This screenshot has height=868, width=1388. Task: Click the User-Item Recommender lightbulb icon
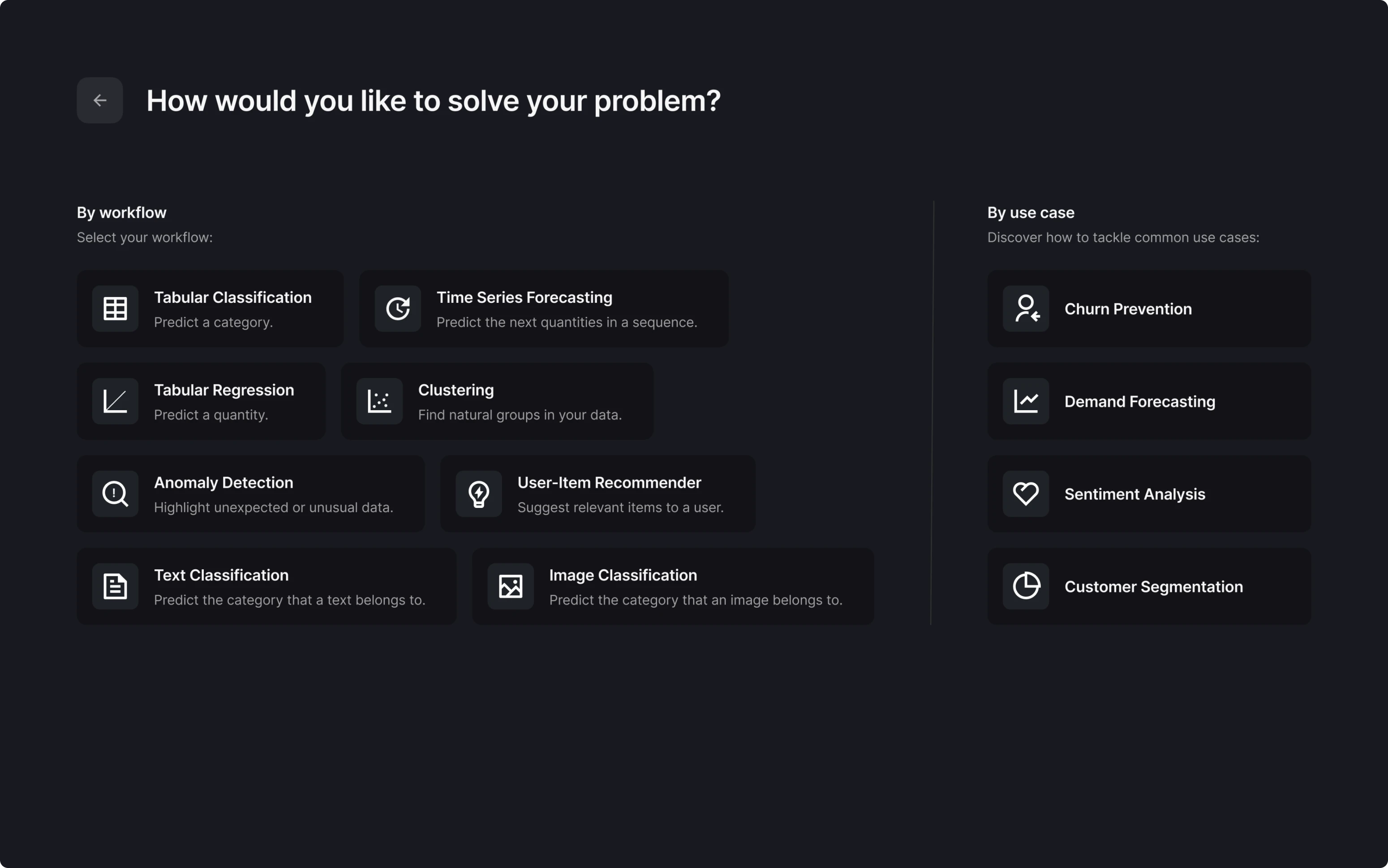479,494
